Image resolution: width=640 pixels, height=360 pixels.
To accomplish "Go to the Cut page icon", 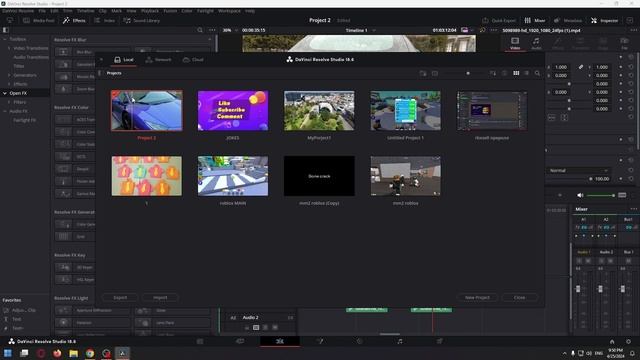I will point(240,341).
